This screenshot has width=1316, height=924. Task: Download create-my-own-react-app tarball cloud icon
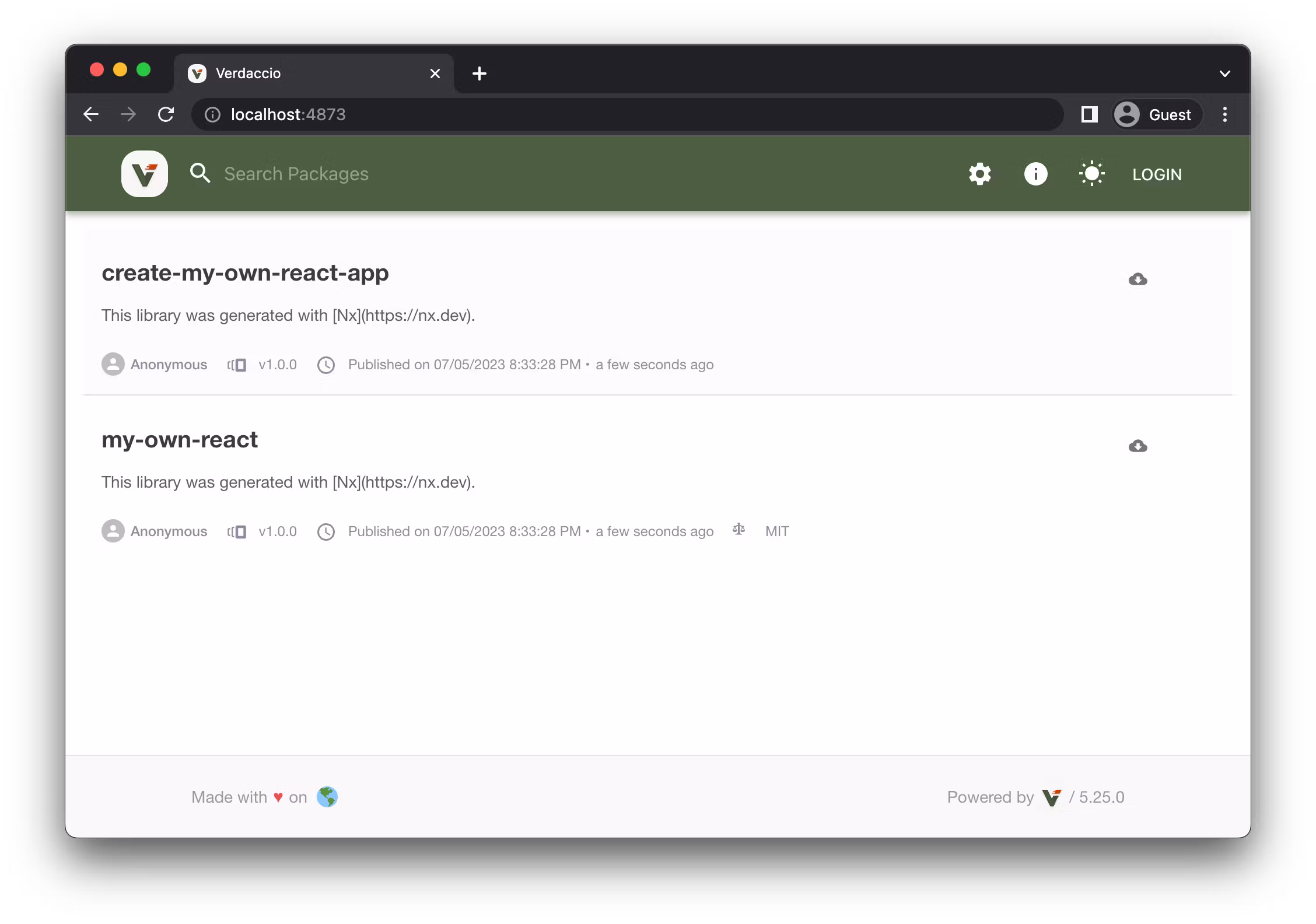click(x=1137, y=279)
